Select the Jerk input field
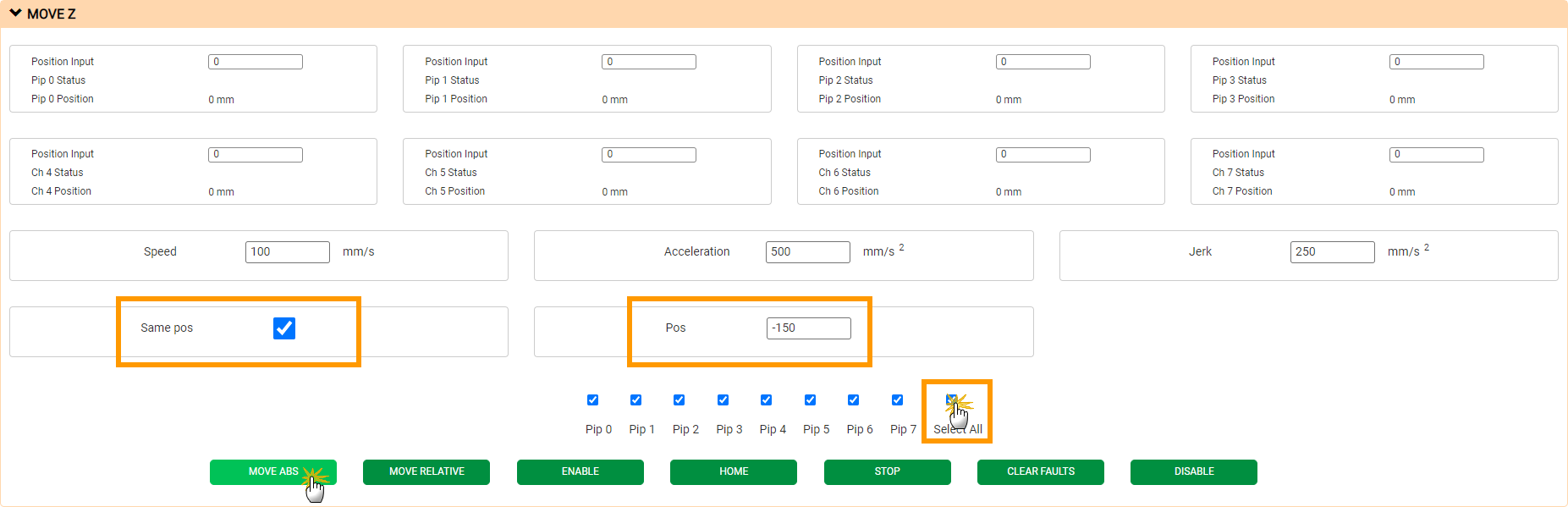1568x507 pixels. click(x=1332, y=252)
